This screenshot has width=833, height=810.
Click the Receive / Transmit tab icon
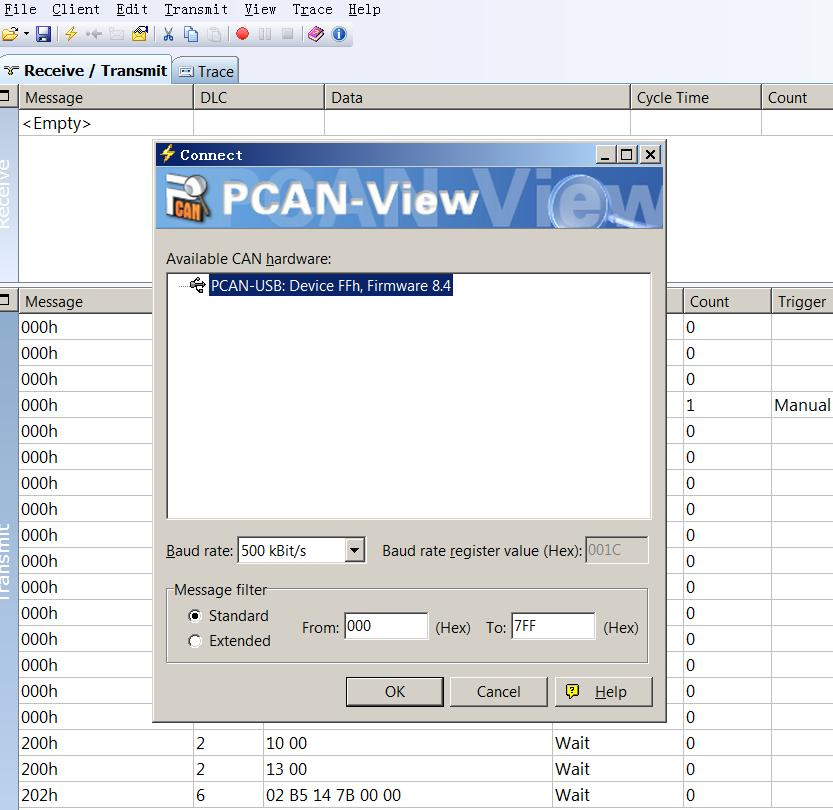pyautogui.click(x=12, y=71)
